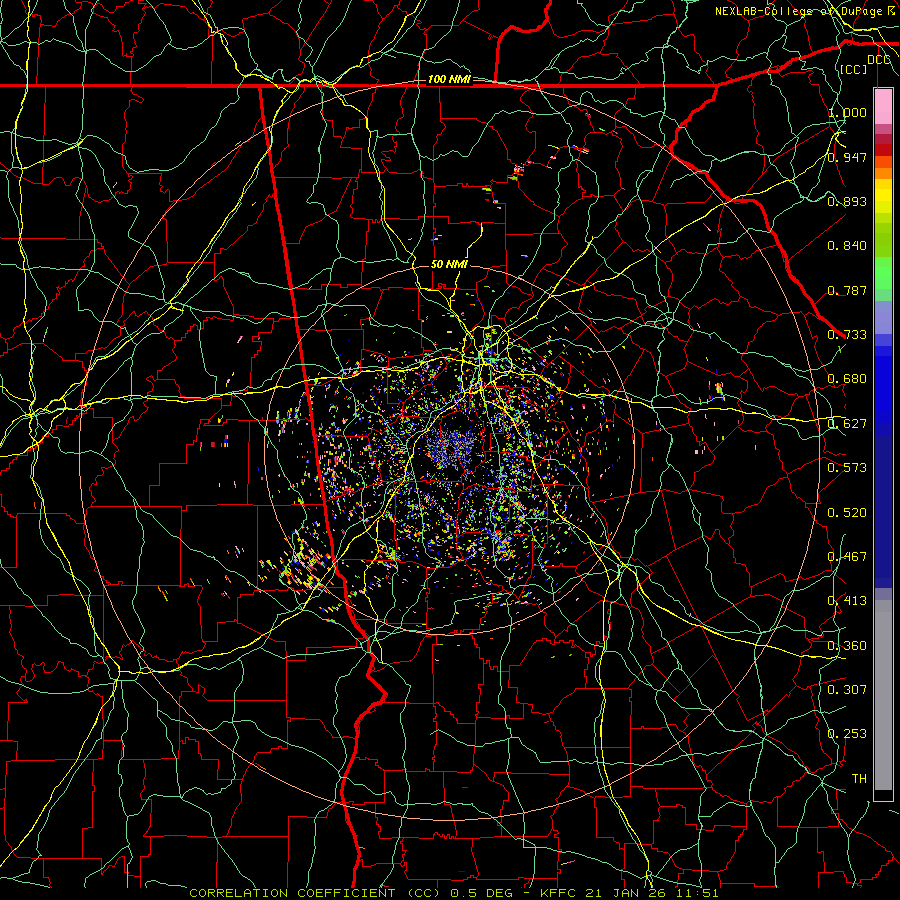Click the DCC label above the legend

879,60
